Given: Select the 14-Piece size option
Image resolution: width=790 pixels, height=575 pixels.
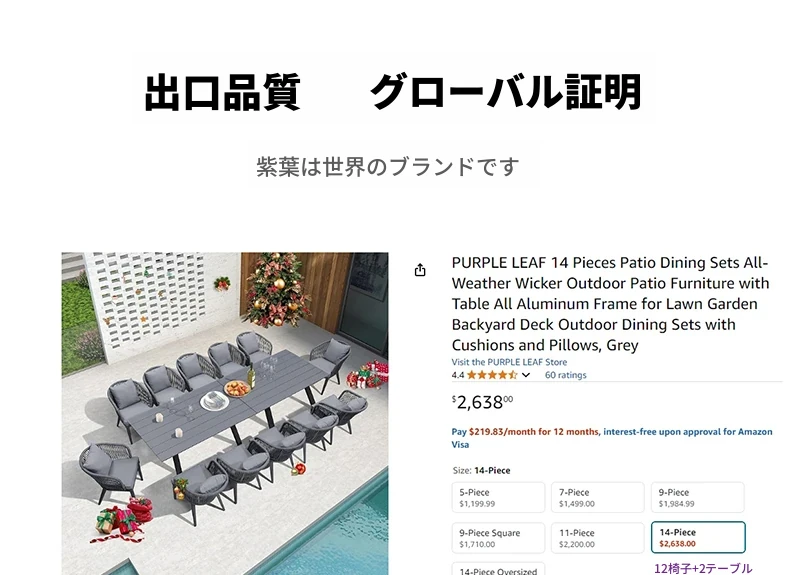Looking at the screenshot, I should [698, 538].
